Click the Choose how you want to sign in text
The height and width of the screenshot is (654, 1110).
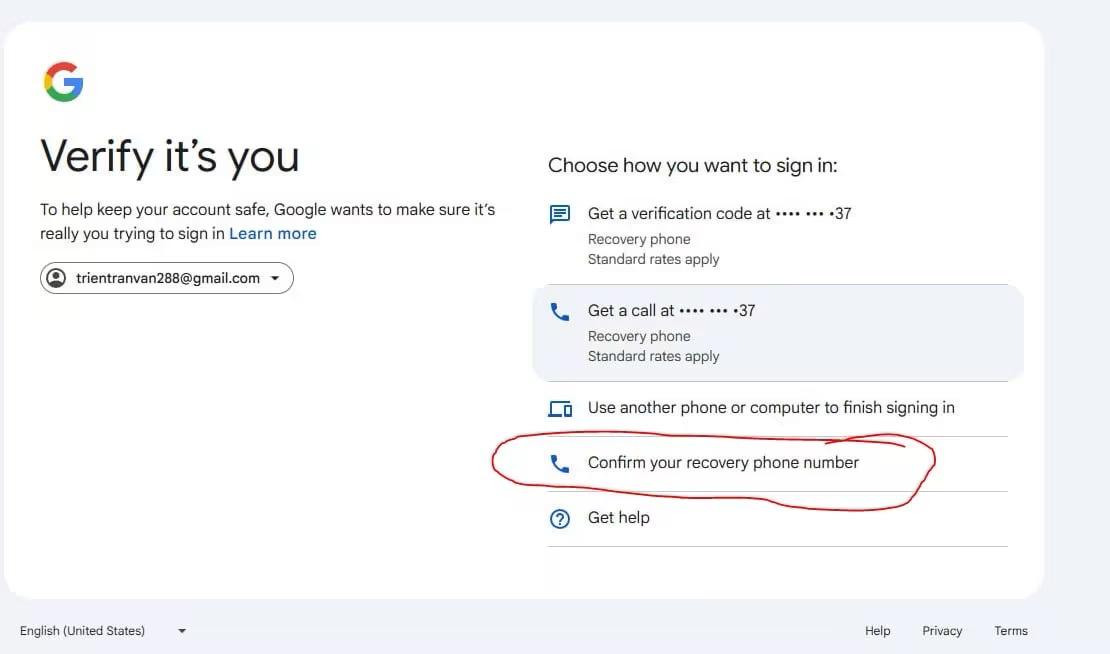point(692,166)
